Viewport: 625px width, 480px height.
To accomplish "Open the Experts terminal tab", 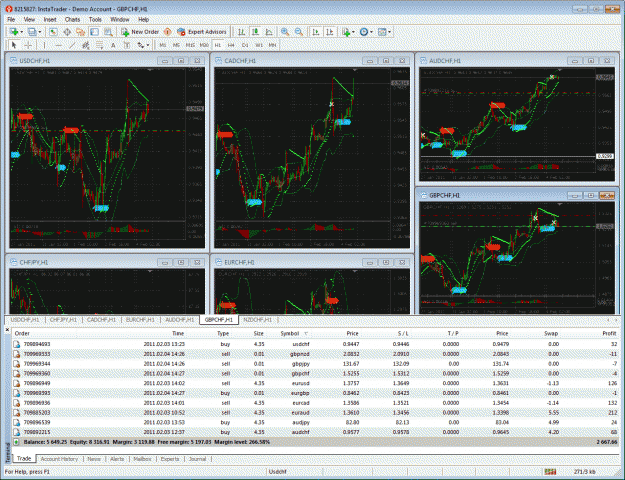I will 170,459.
